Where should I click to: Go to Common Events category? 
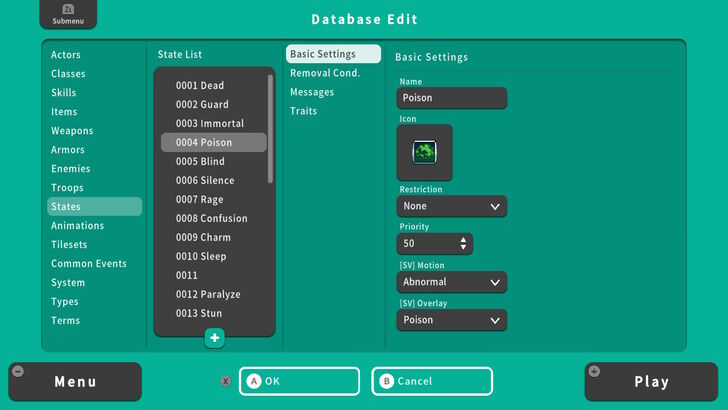(x=89, y=263)
